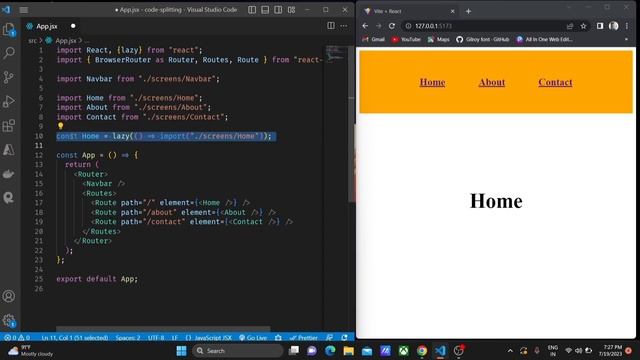Close the Vite + React browser tab
Viewport: 640px width, 360px height.
pyautogui.click(x=452, y=11)
